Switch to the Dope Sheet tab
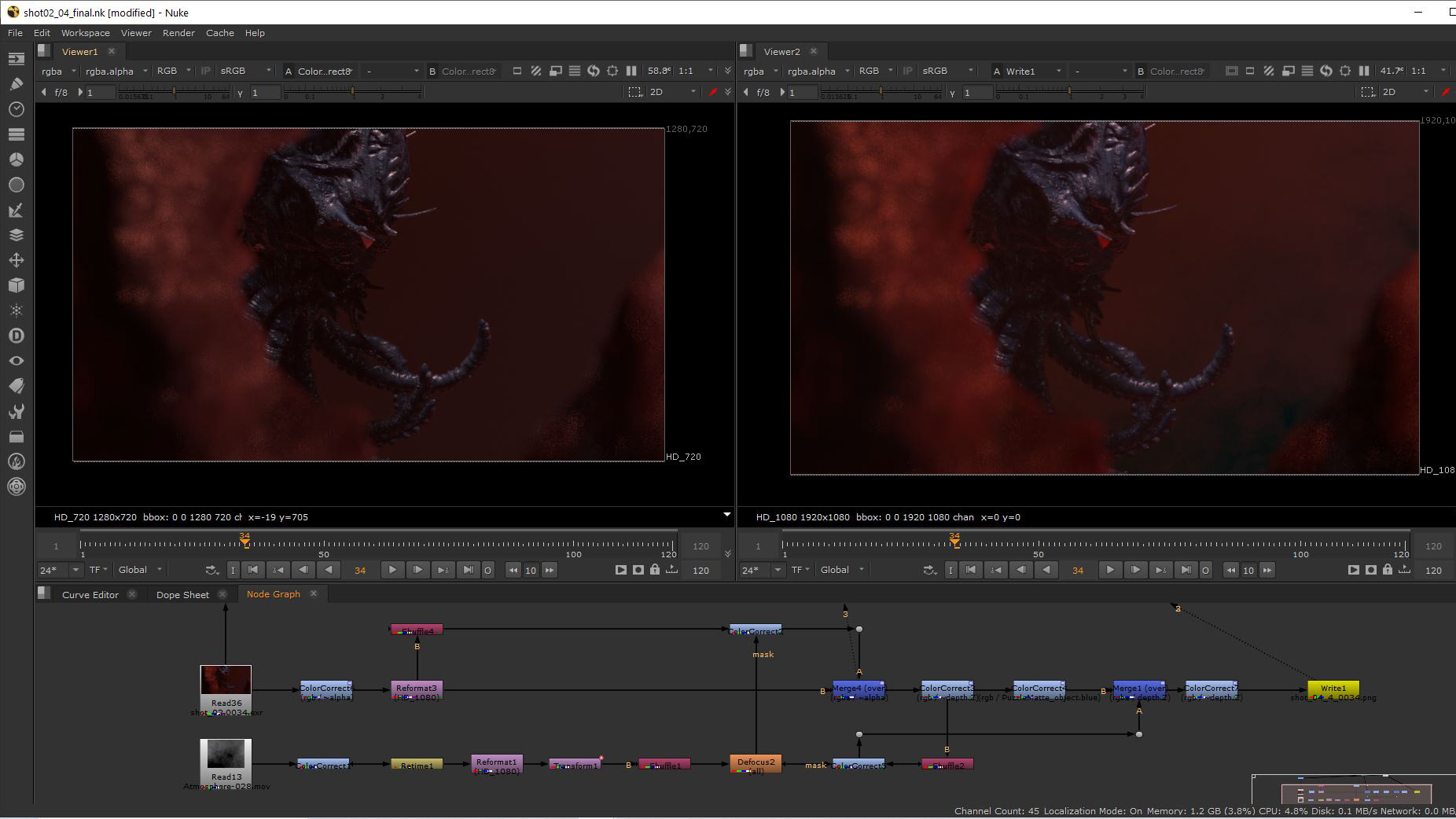 (182, 594)
